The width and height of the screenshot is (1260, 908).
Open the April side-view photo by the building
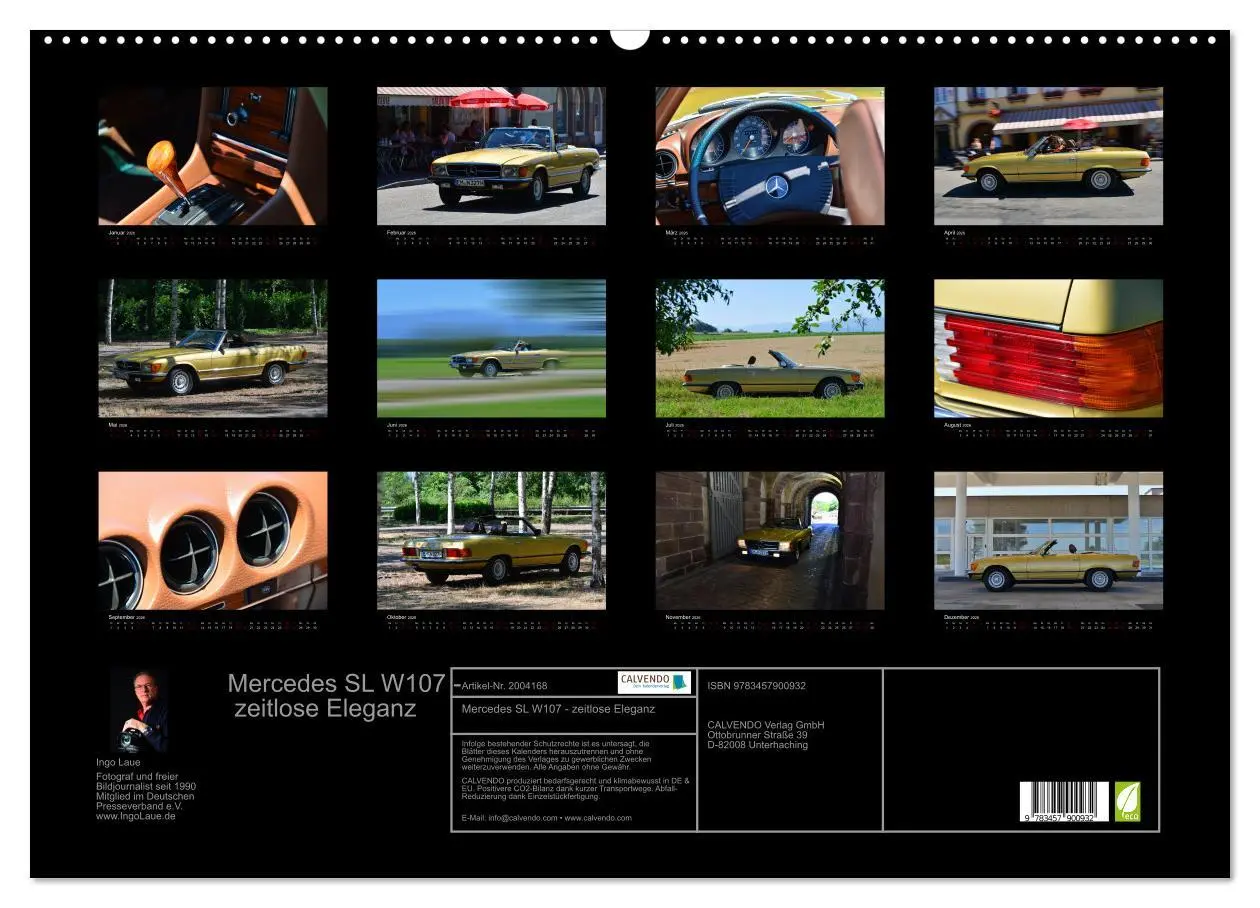pos(1049,156)
